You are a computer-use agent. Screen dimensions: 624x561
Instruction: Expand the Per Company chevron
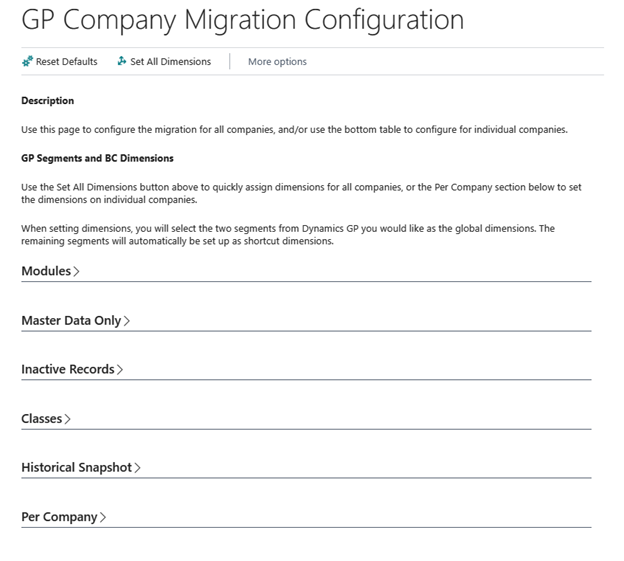[x=103, y=518]
